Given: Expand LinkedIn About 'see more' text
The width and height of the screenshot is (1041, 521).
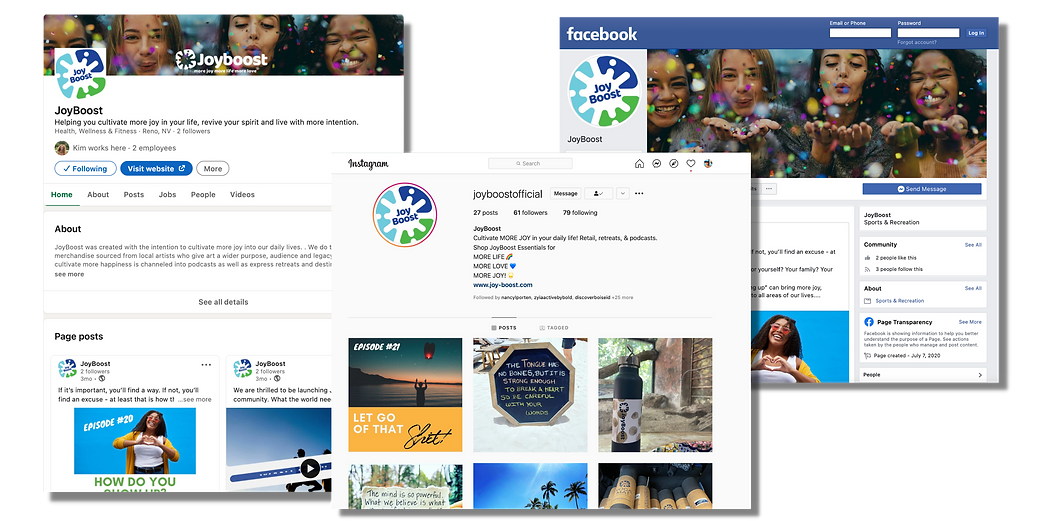Looking at the screenshot, I should (69, 274).
